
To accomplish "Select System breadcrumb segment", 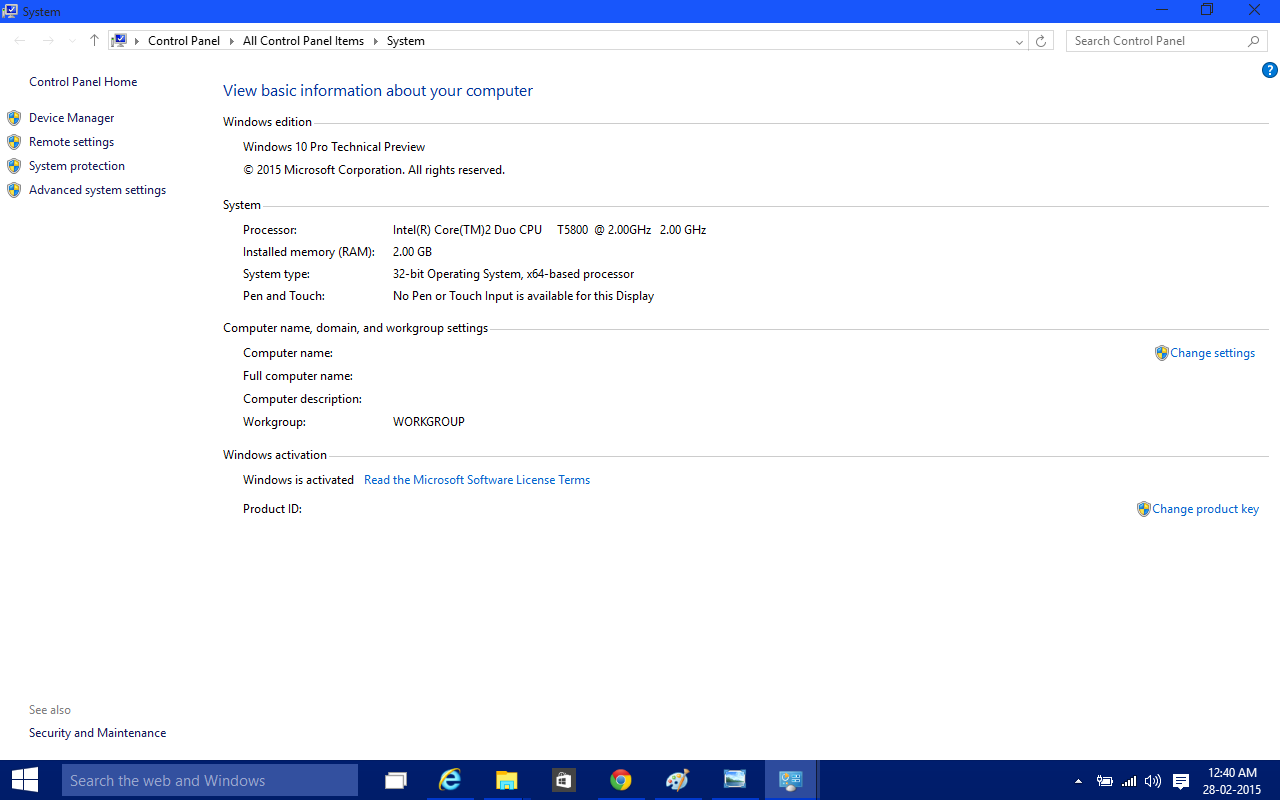I will click(x=406, y=41).
